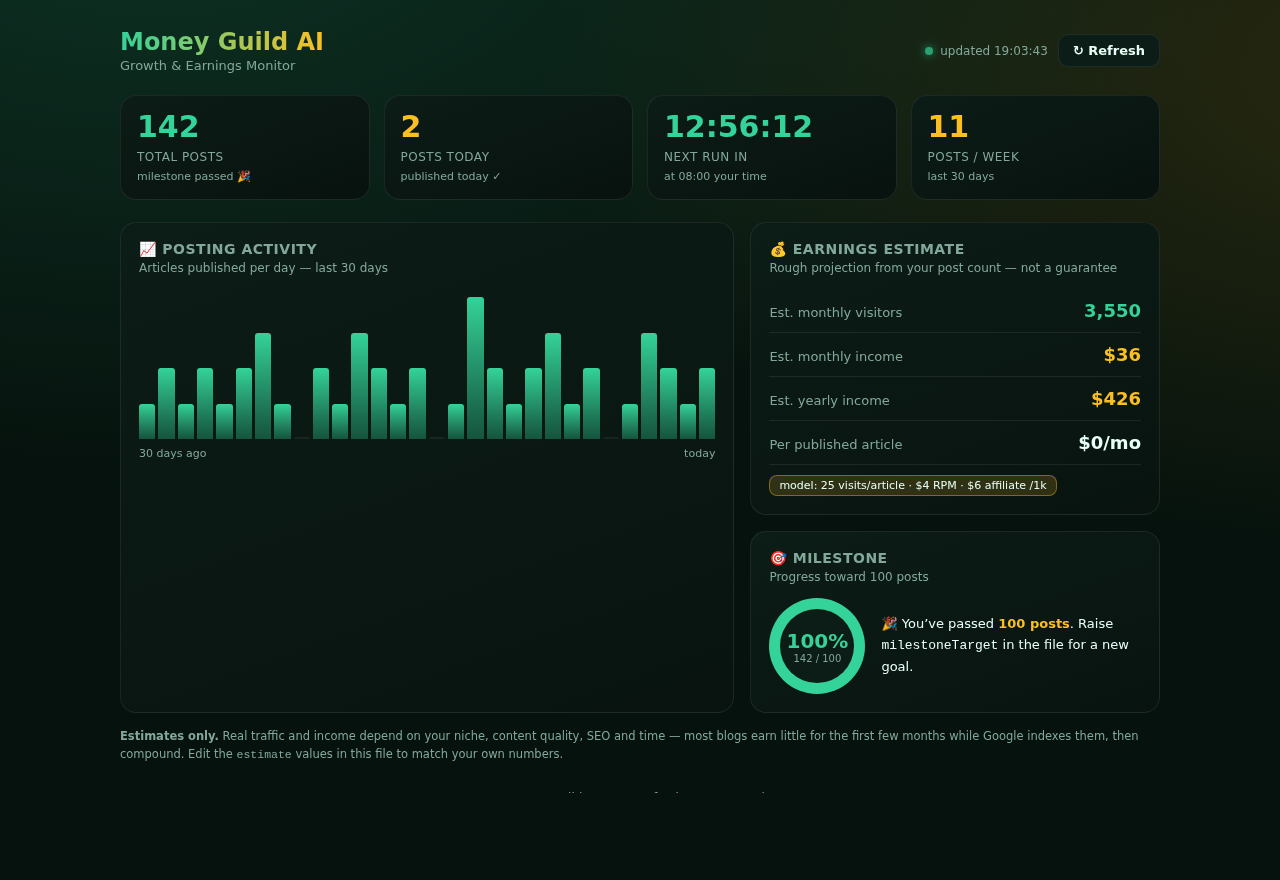The image size is (1280, 880).
Task: Select the POSTING ACTIVITY heading text
Action: click(240, 249)
